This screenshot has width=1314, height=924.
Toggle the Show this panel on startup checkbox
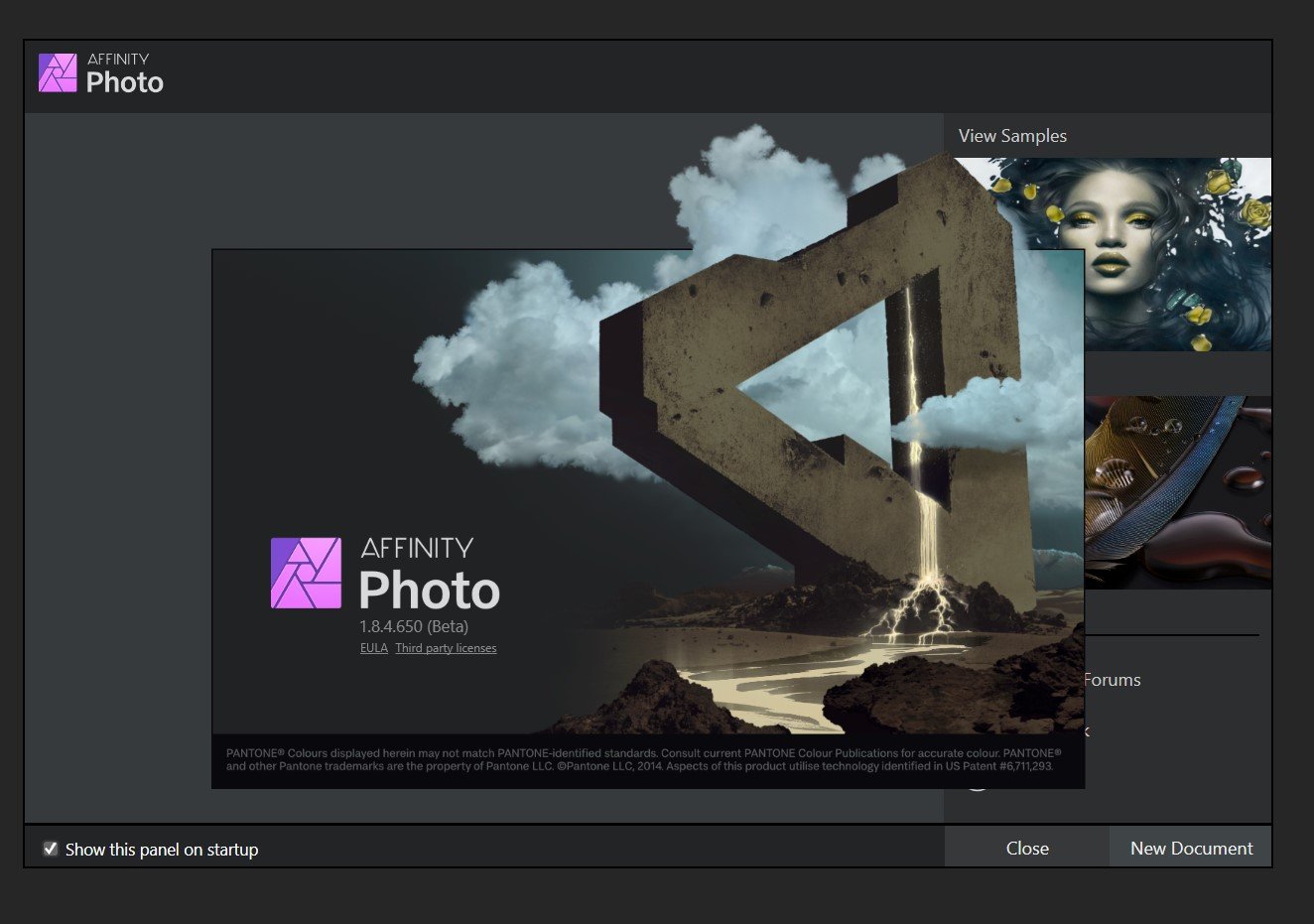click(51, 849)
